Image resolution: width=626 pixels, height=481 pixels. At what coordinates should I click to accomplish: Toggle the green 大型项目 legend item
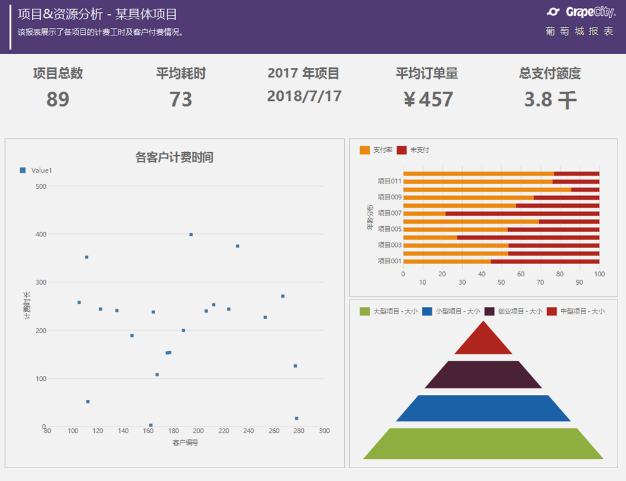(365, 311)
